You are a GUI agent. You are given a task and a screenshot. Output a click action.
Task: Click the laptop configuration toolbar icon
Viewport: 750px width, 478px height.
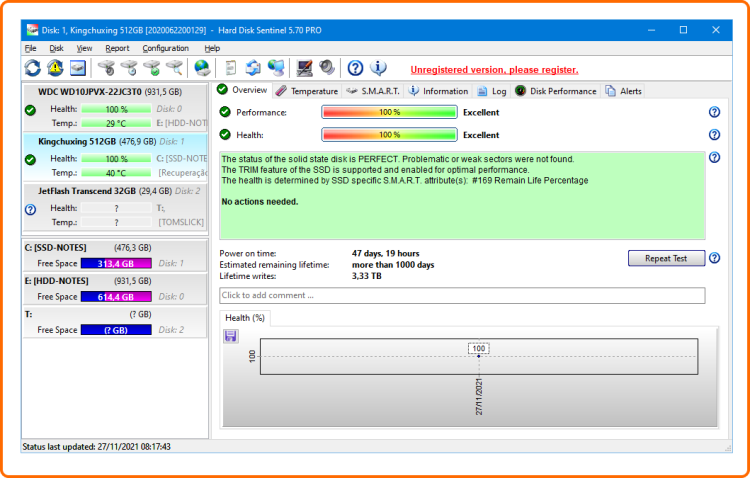(x=304, y=68)
